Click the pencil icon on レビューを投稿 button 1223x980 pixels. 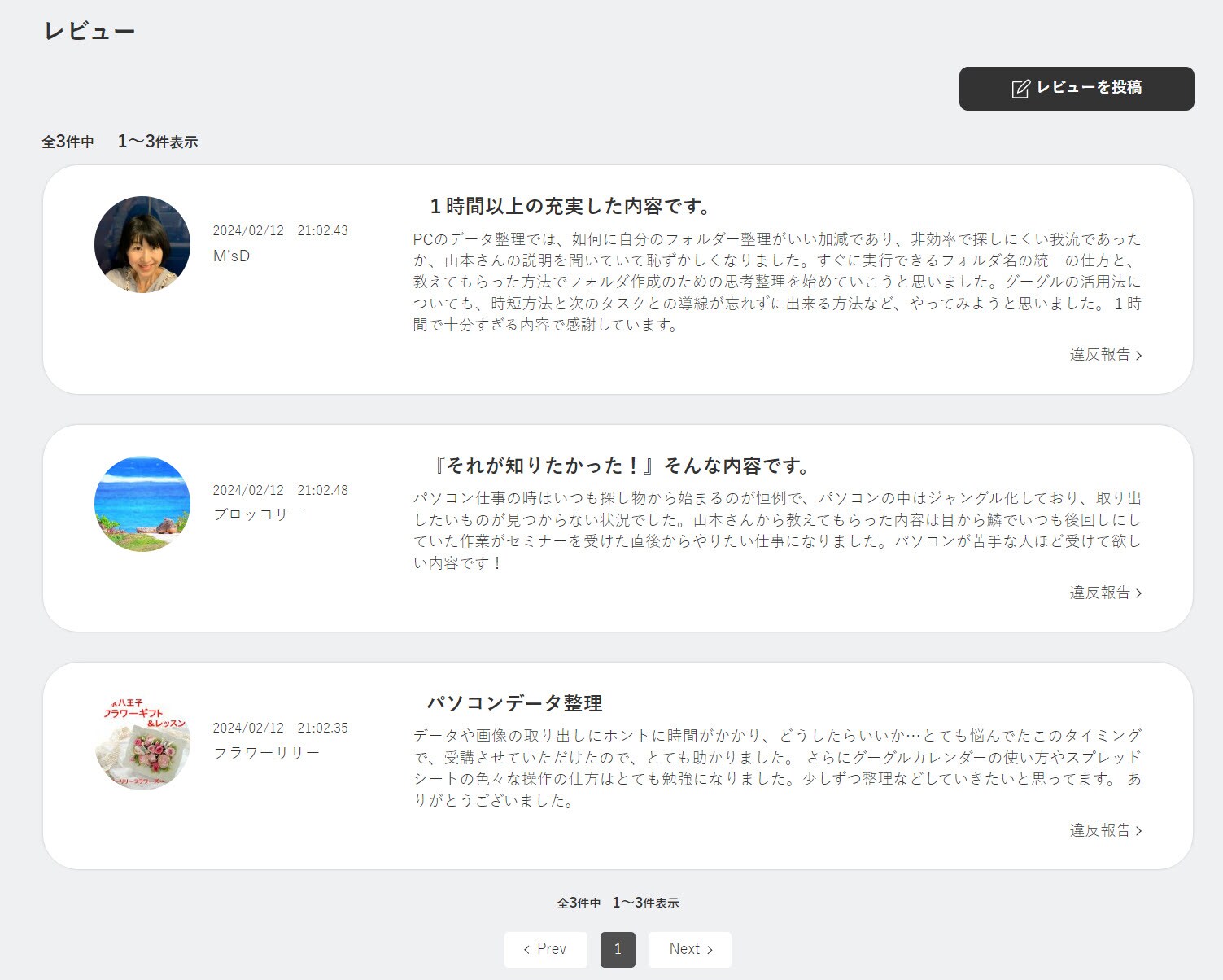1020,89
